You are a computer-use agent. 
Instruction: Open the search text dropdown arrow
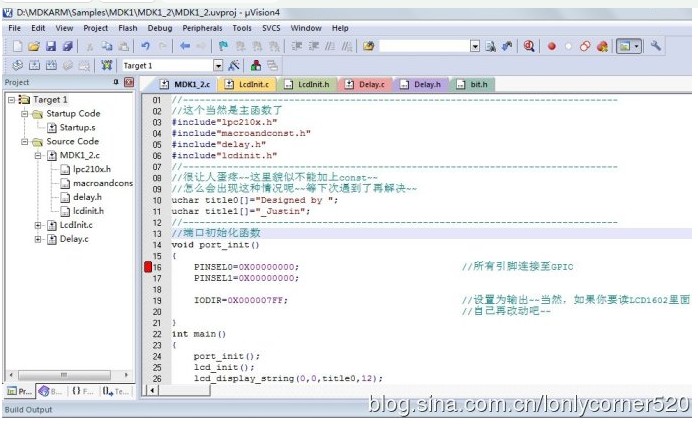pos(475,46)
